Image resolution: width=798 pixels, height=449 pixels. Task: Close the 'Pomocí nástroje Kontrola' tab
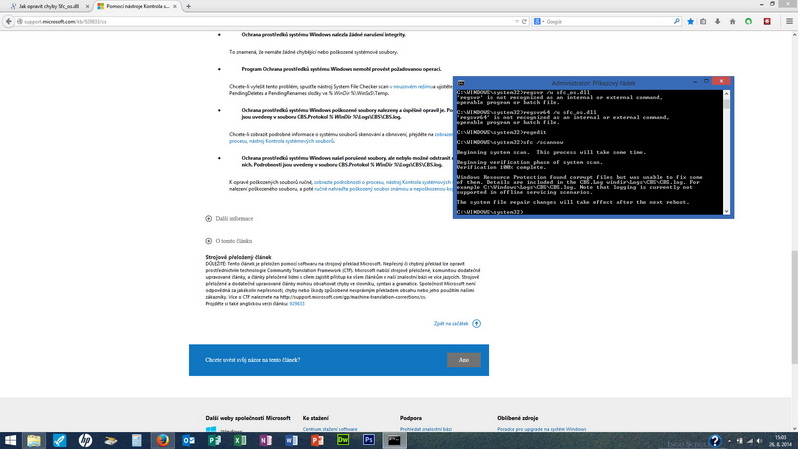point(175,6)
